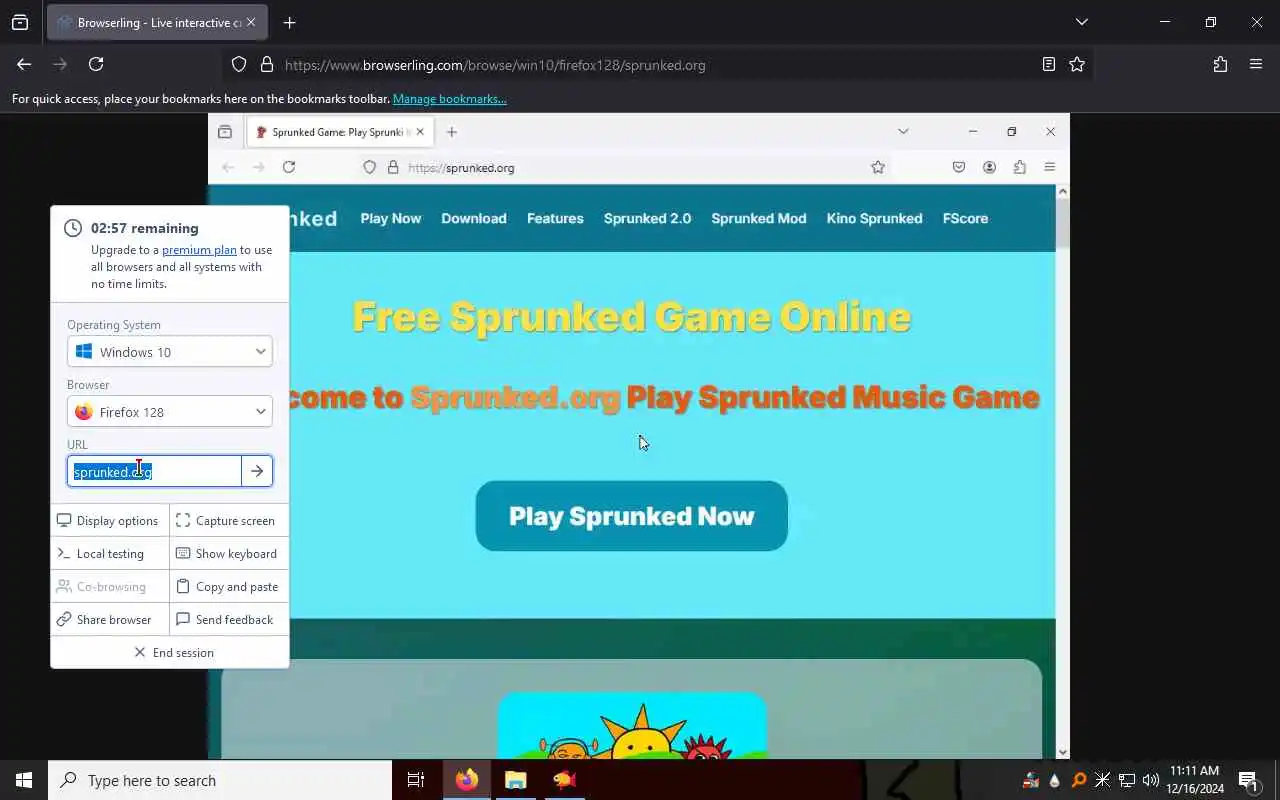Open the outer Firefox tab overview icon
The width and height of the screenshot is (1280, 800).
[20, 22]
